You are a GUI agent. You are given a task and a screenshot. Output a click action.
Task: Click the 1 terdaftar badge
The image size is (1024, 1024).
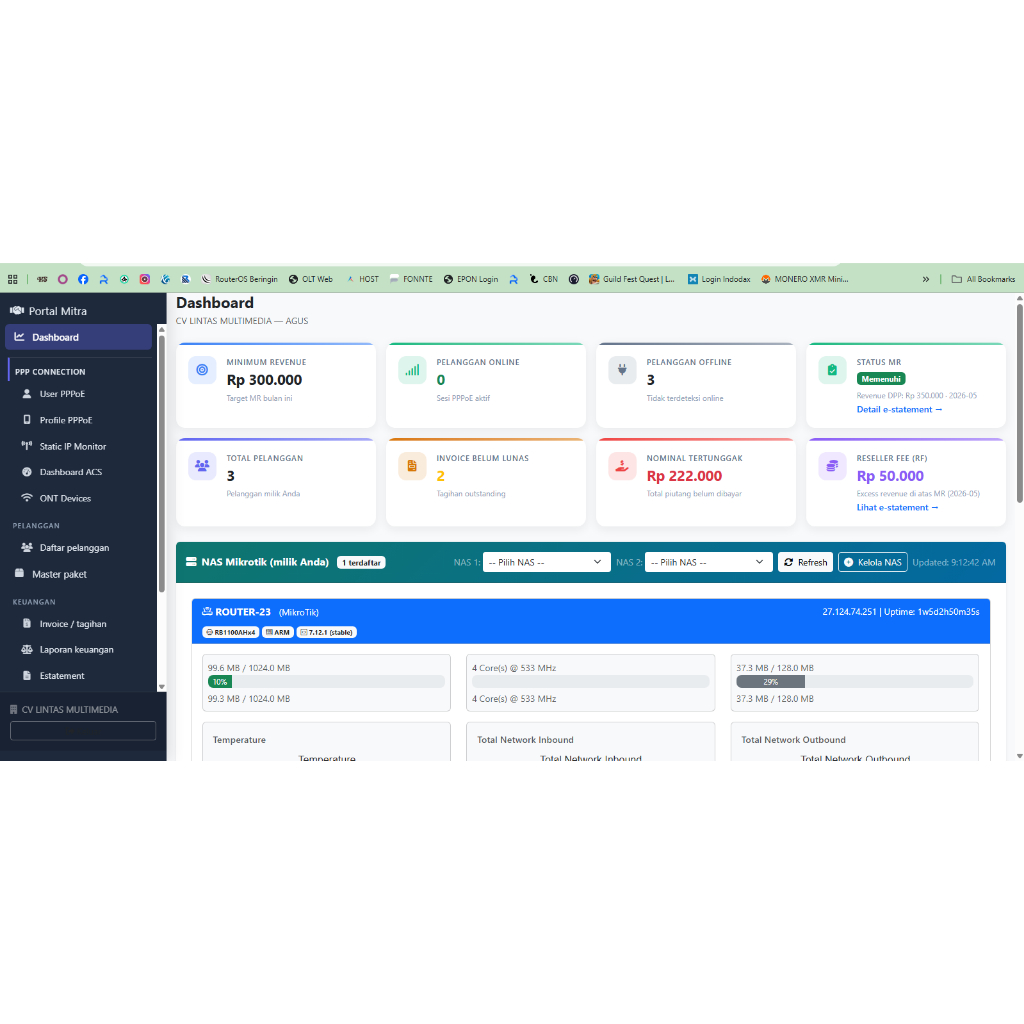[361, 563]
